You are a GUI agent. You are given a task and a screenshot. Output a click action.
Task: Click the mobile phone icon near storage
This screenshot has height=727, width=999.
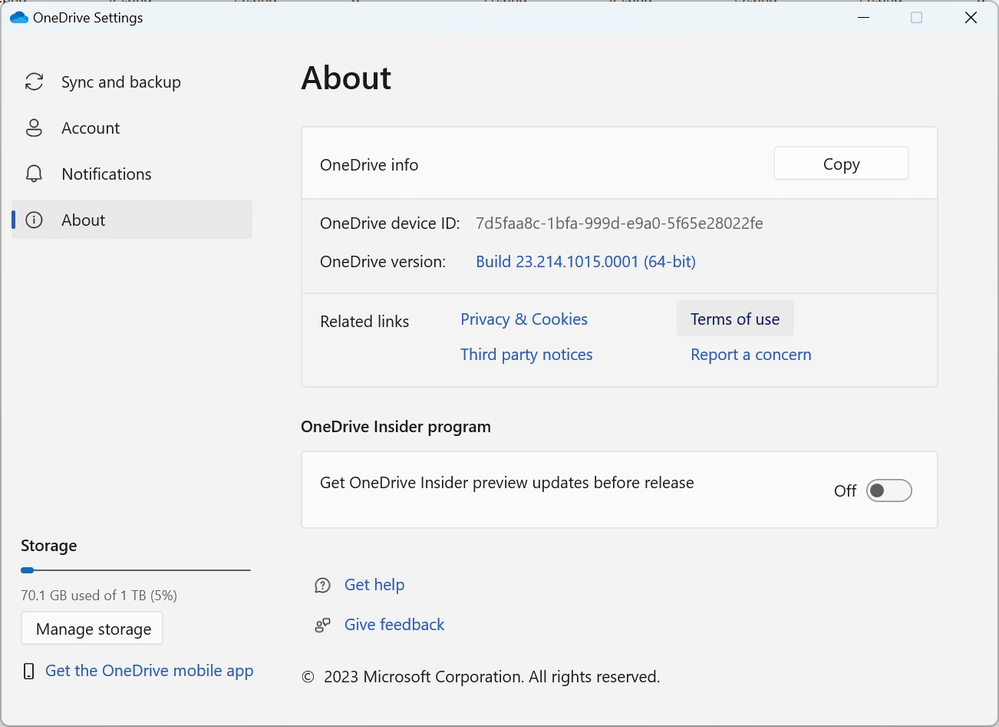tap(29, 671)
